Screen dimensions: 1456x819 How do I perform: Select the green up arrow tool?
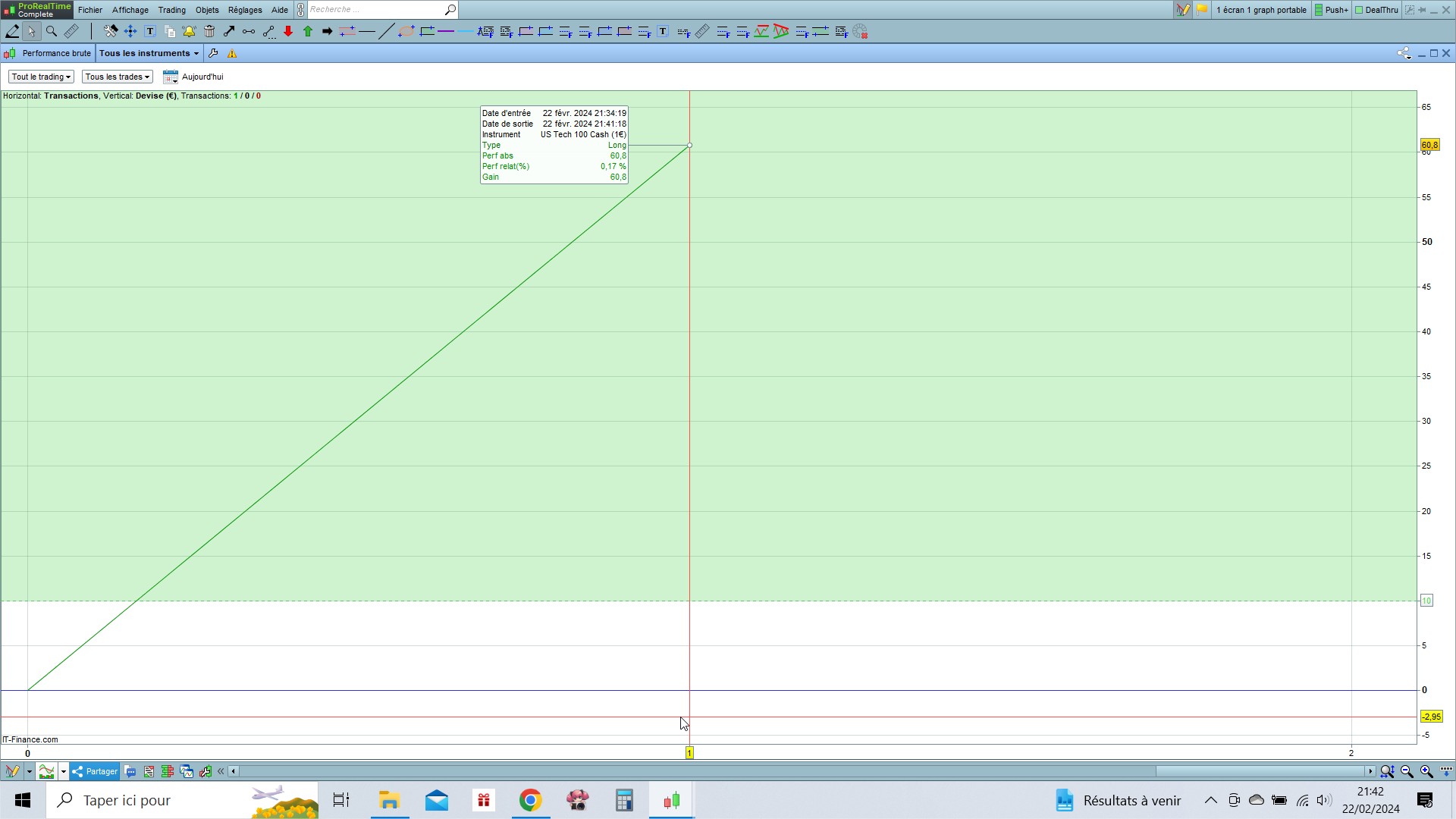pos(308,32)
